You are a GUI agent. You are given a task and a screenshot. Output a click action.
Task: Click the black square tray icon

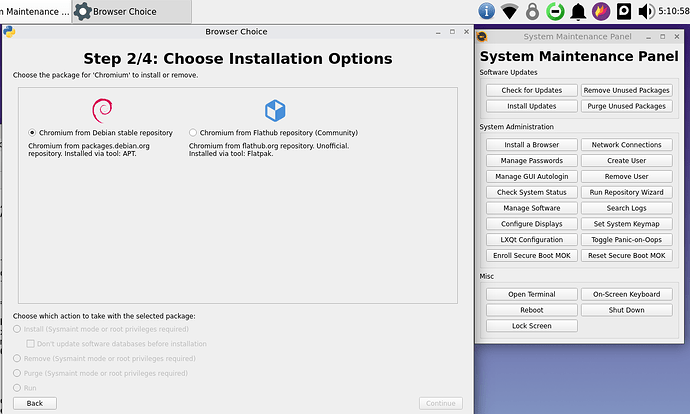[624, 11]
